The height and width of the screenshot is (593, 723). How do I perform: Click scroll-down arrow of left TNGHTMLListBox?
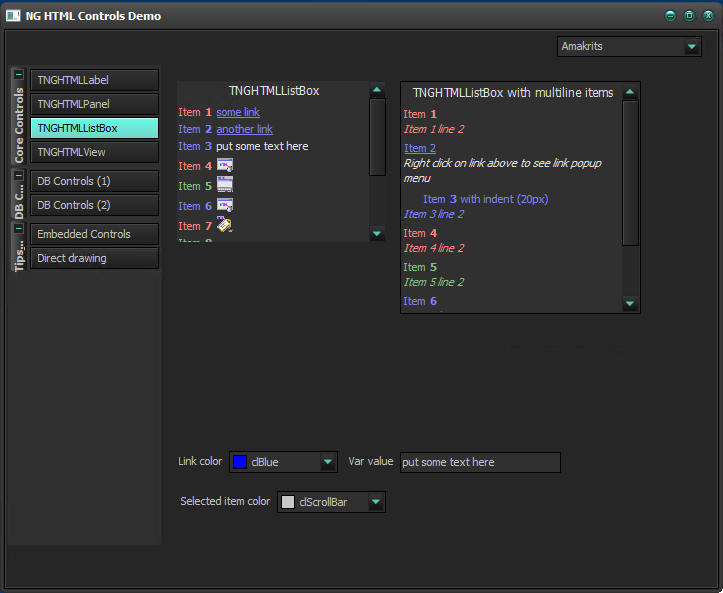tap(377, 234)
